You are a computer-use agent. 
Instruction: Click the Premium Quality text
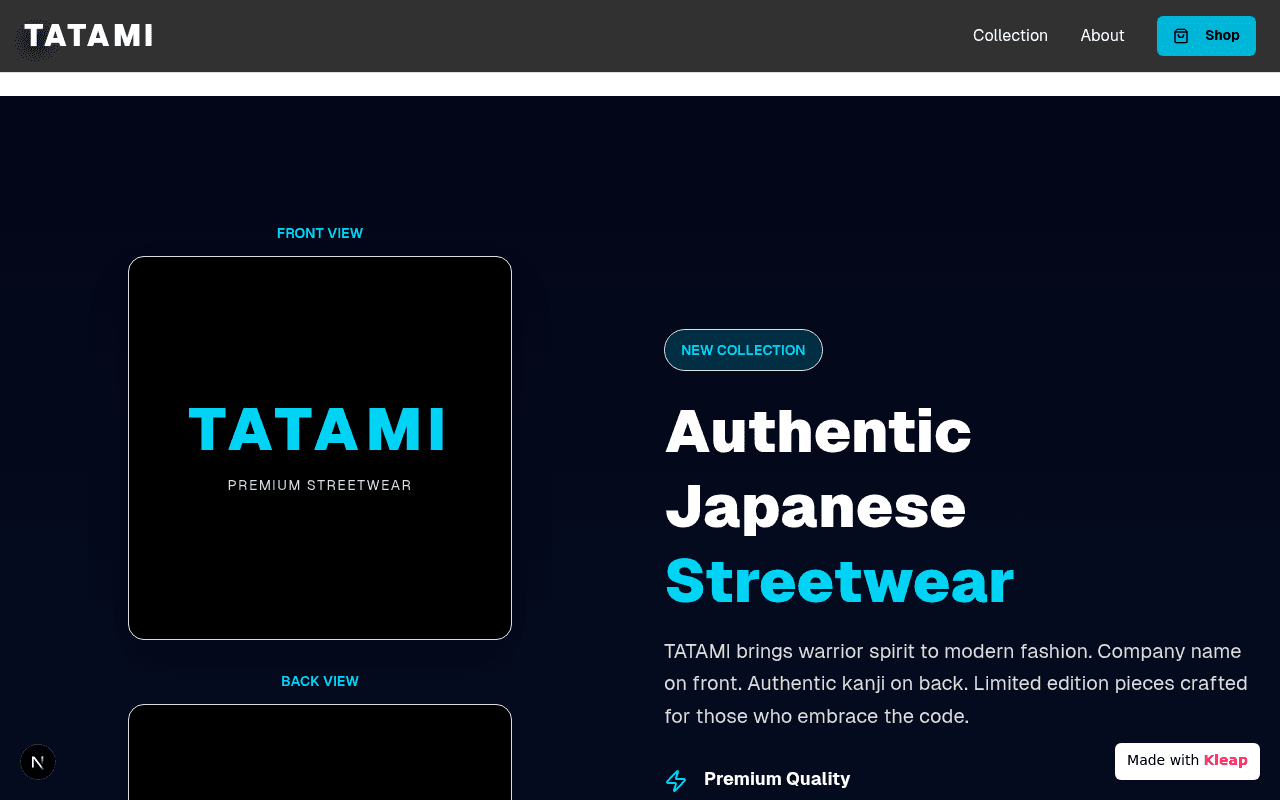point(777,779)
